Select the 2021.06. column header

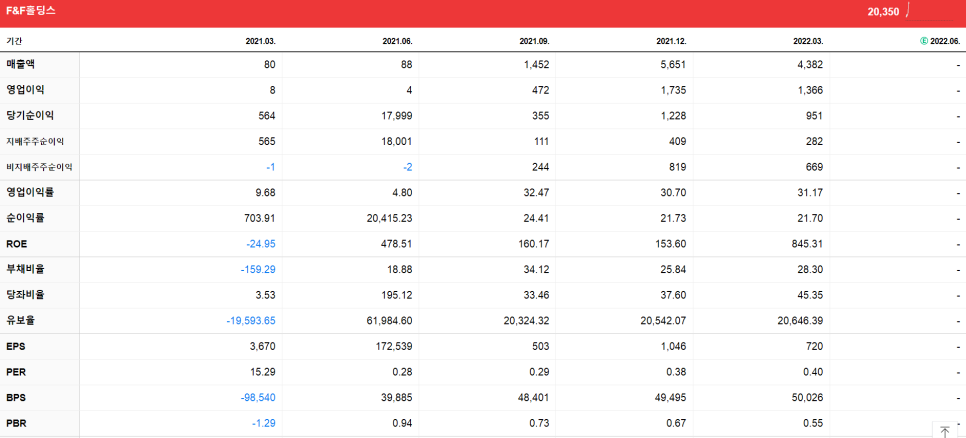pos(397,41)
